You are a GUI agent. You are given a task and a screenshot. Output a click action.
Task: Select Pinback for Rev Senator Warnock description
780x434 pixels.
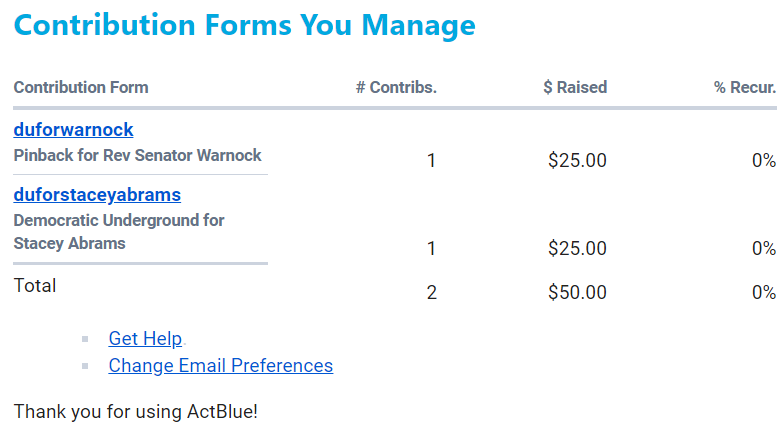click(137, 155)
